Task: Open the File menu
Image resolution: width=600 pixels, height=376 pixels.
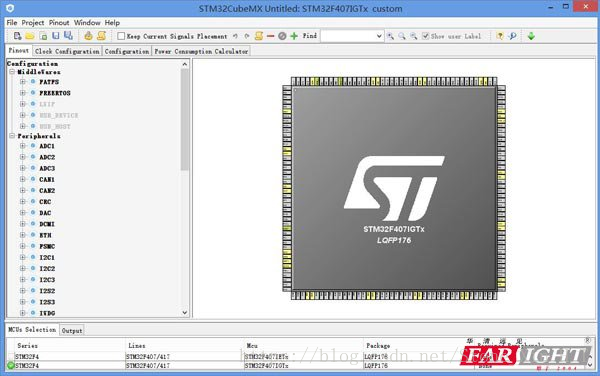Action: point(12,23)
